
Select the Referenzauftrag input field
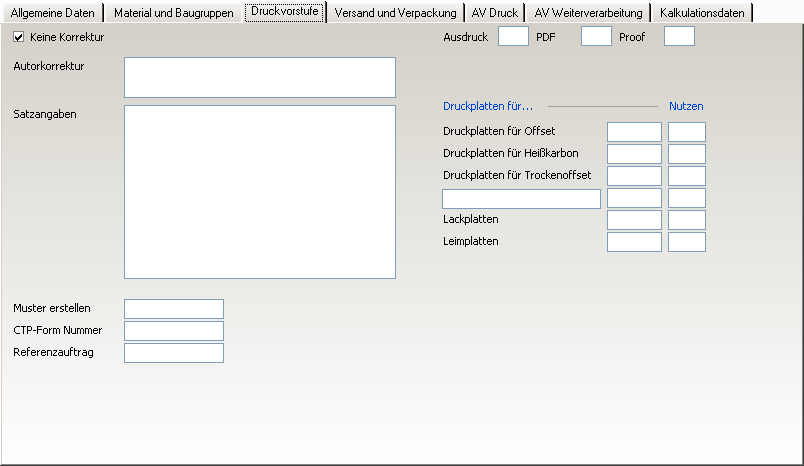click(x=174, y=352)
